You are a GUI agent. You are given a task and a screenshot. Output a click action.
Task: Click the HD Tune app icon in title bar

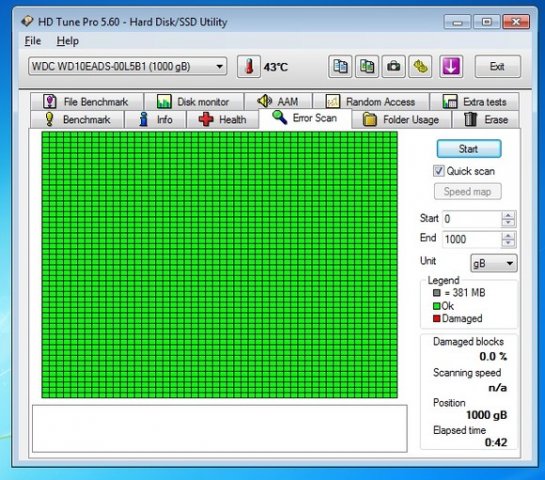27,22
